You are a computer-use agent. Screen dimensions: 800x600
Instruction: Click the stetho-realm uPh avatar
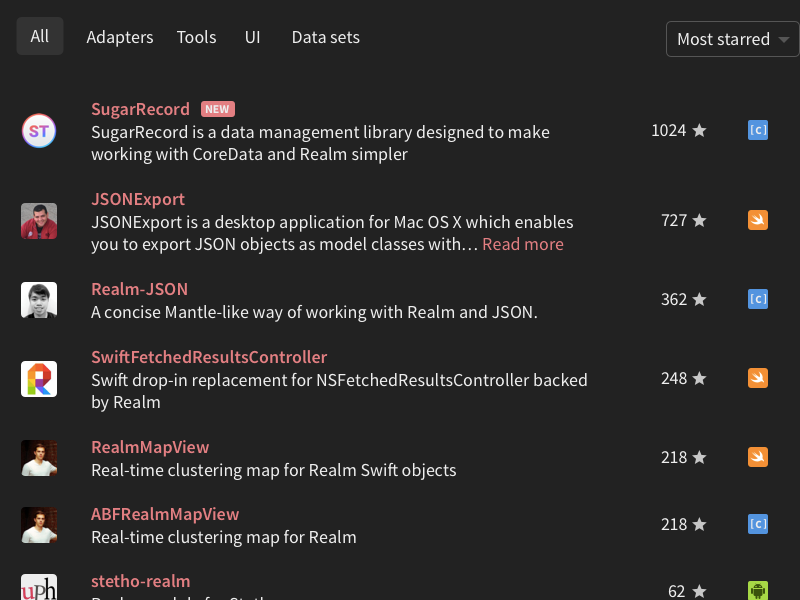(x=39, y=587)
